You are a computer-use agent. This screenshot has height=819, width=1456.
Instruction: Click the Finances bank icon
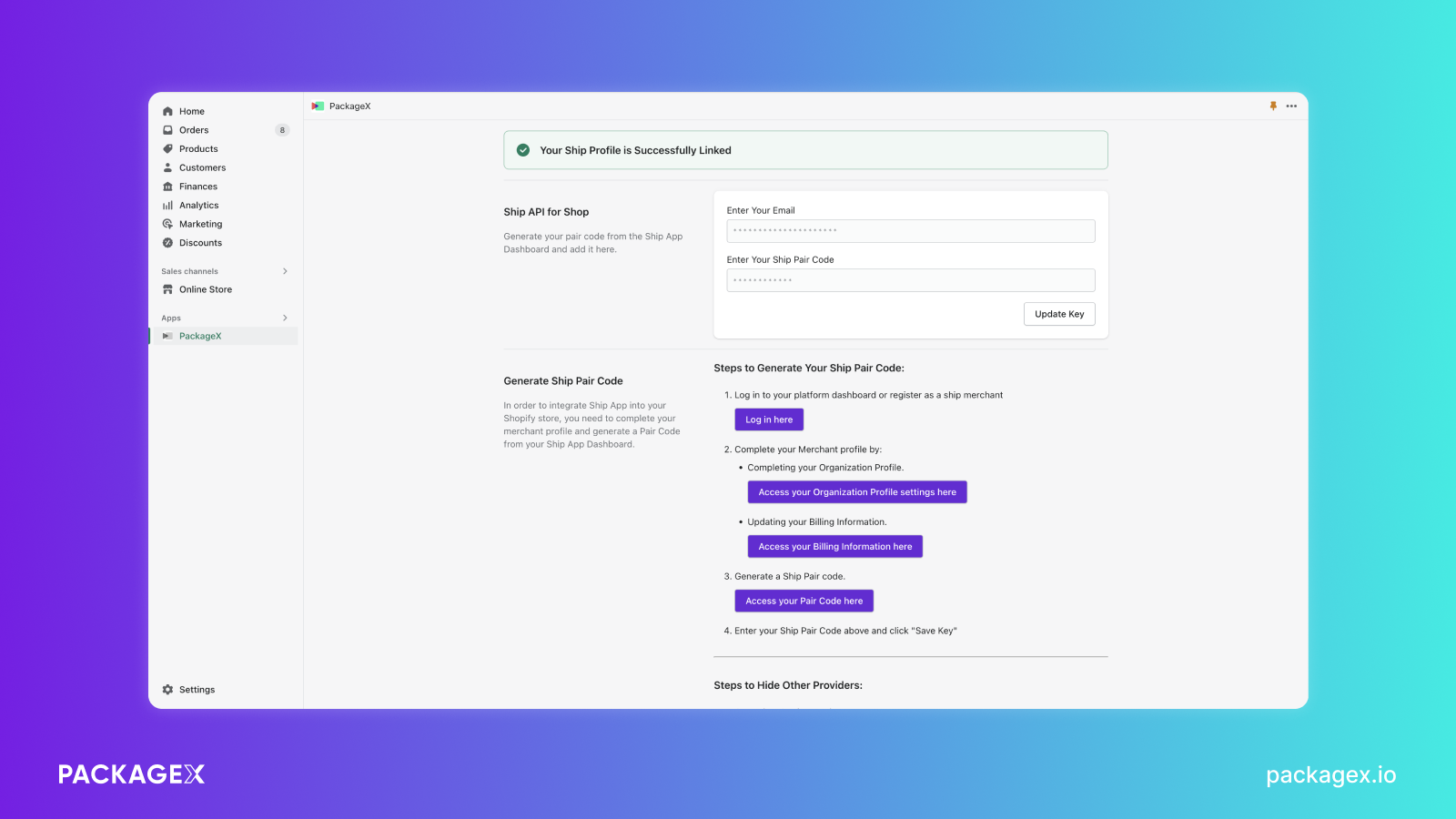[167, 187]
